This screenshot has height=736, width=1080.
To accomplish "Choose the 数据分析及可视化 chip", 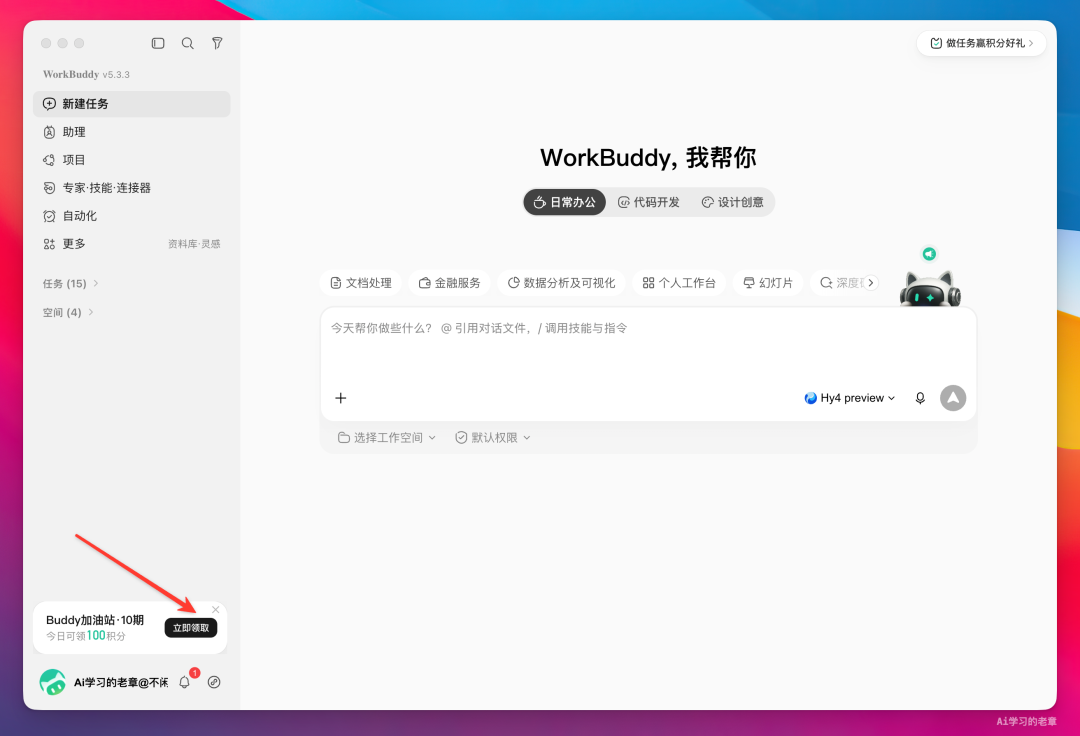I will click(x=561, y=283).
